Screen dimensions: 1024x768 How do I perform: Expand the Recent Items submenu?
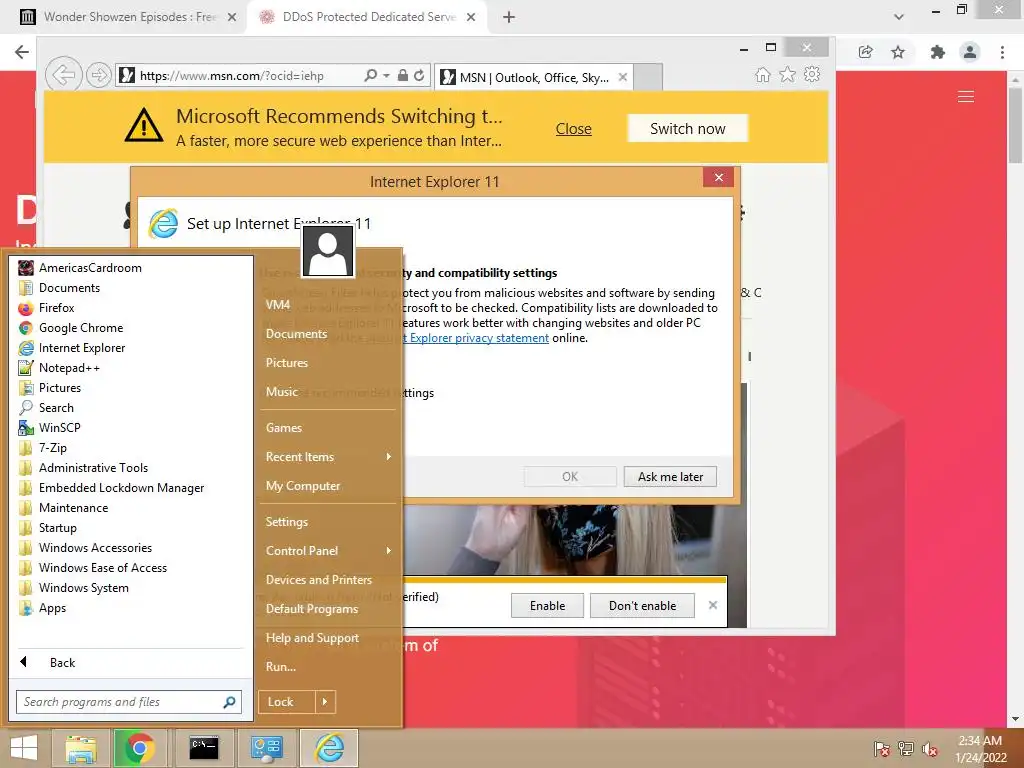tap(328, 457)
